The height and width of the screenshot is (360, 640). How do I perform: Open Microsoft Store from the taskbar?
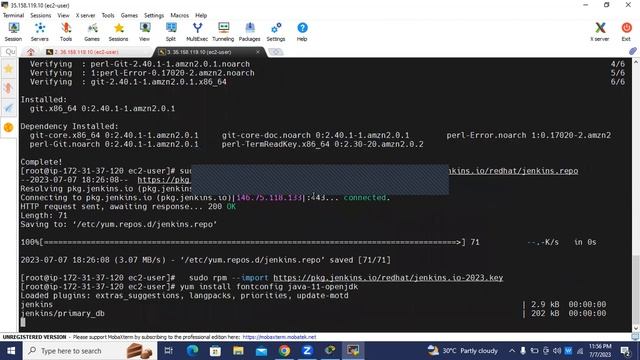pyautogui.click(x=215, y=351)
